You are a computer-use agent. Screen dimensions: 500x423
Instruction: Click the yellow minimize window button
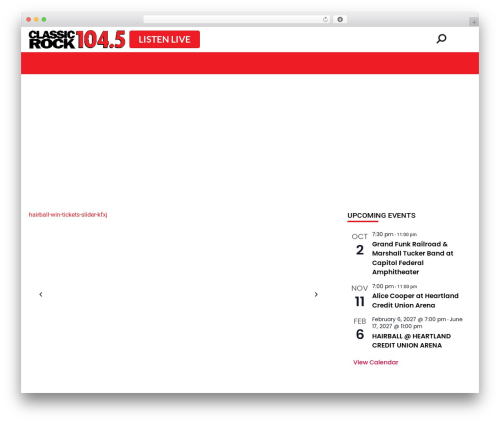tap(36, 19)
